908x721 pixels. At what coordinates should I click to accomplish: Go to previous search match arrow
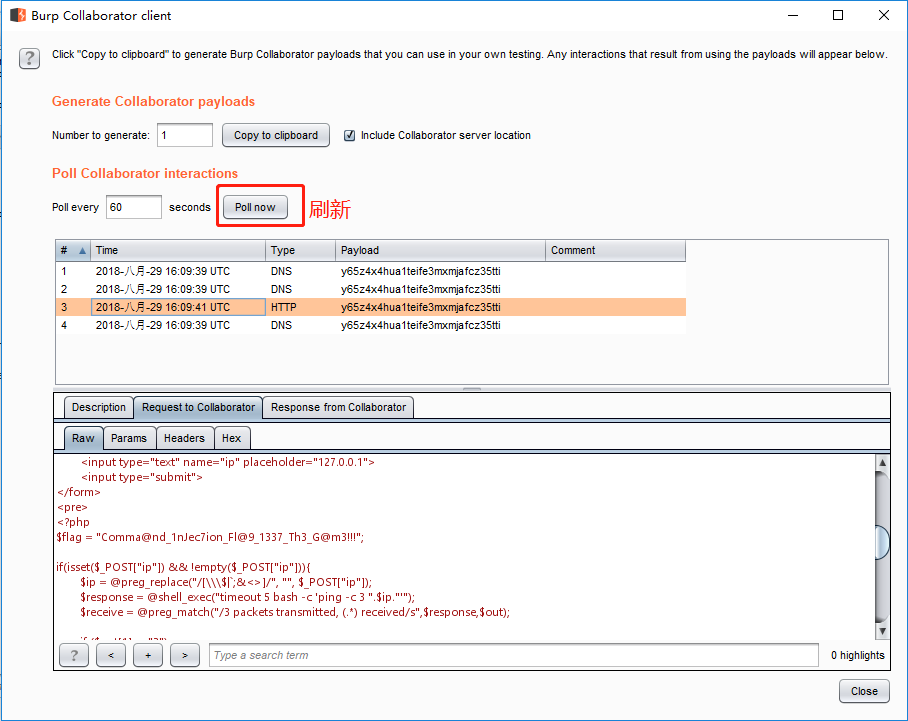(111, 655)
